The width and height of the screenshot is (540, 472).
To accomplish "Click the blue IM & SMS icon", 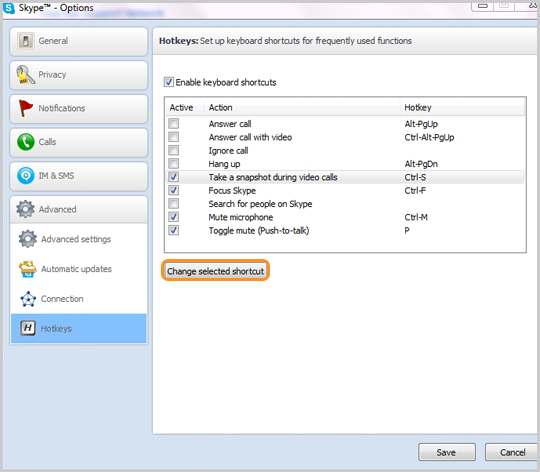I will pos(25,176).
